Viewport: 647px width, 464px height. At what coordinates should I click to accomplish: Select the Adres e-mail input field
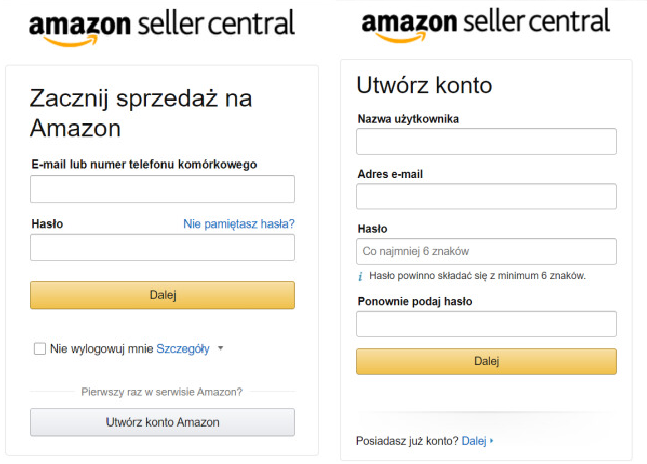pos(486,196)
